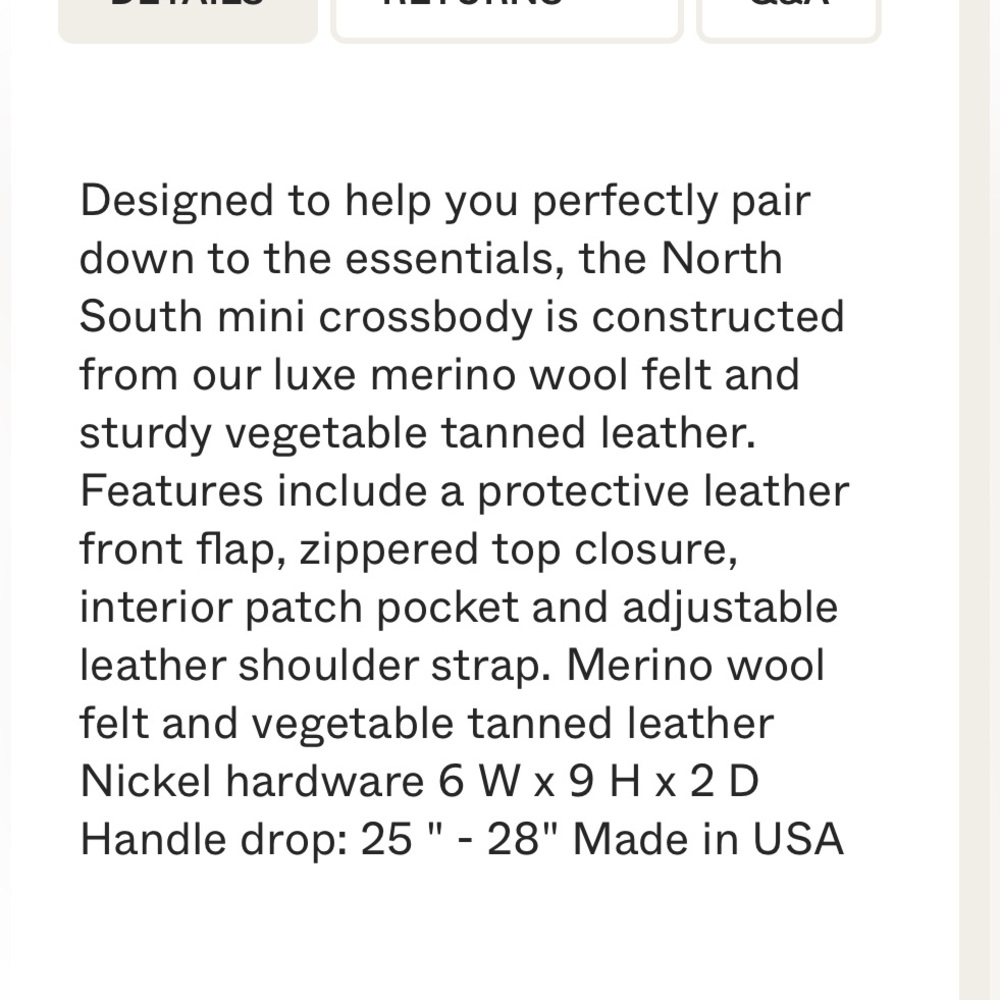Click the vertical scrollbar strip at right edge
Image resolution: width=1000 pixels, height=1000 pixels.
point(979,500)
